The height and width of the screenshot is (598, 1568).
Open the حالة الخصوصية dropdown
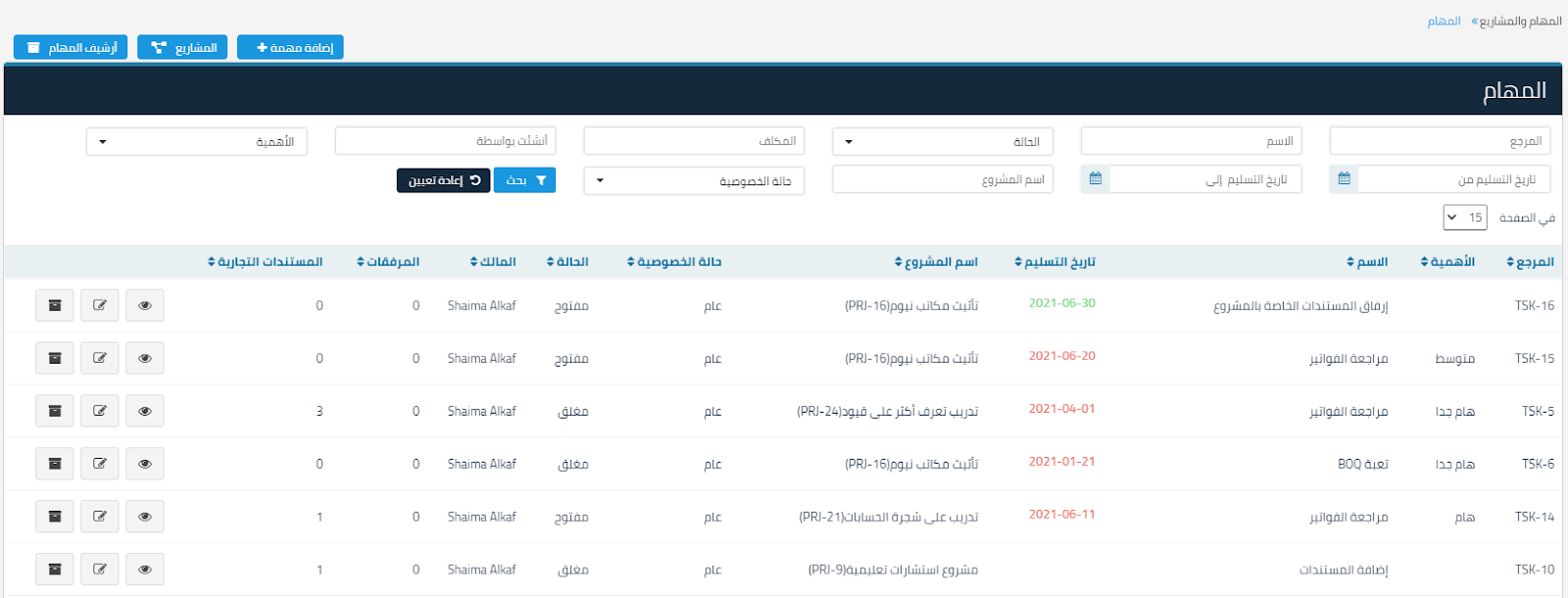[693, 181]
